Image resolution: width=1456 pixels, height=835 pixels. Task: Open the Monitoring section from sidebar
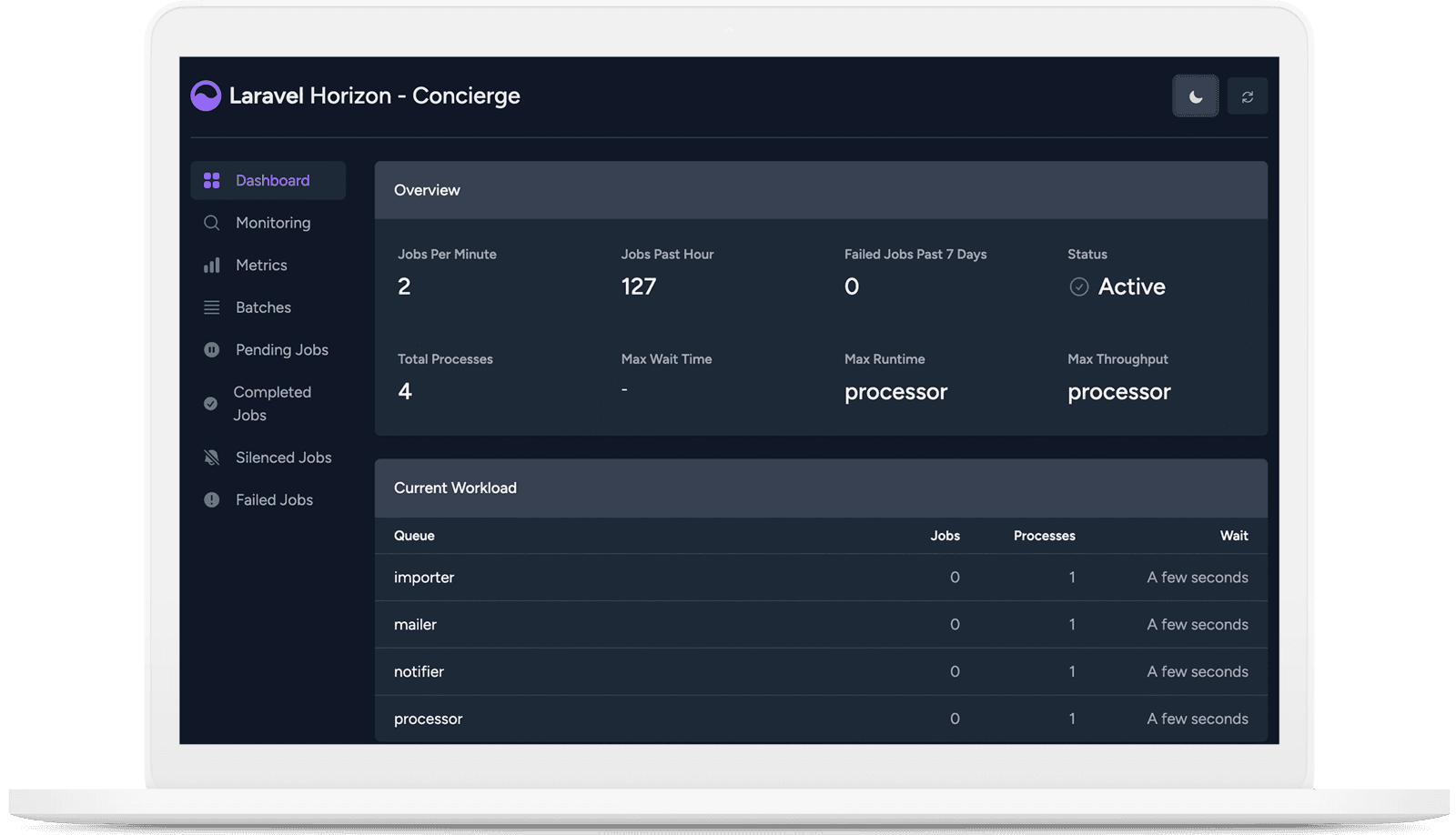(x=272, y=222)
